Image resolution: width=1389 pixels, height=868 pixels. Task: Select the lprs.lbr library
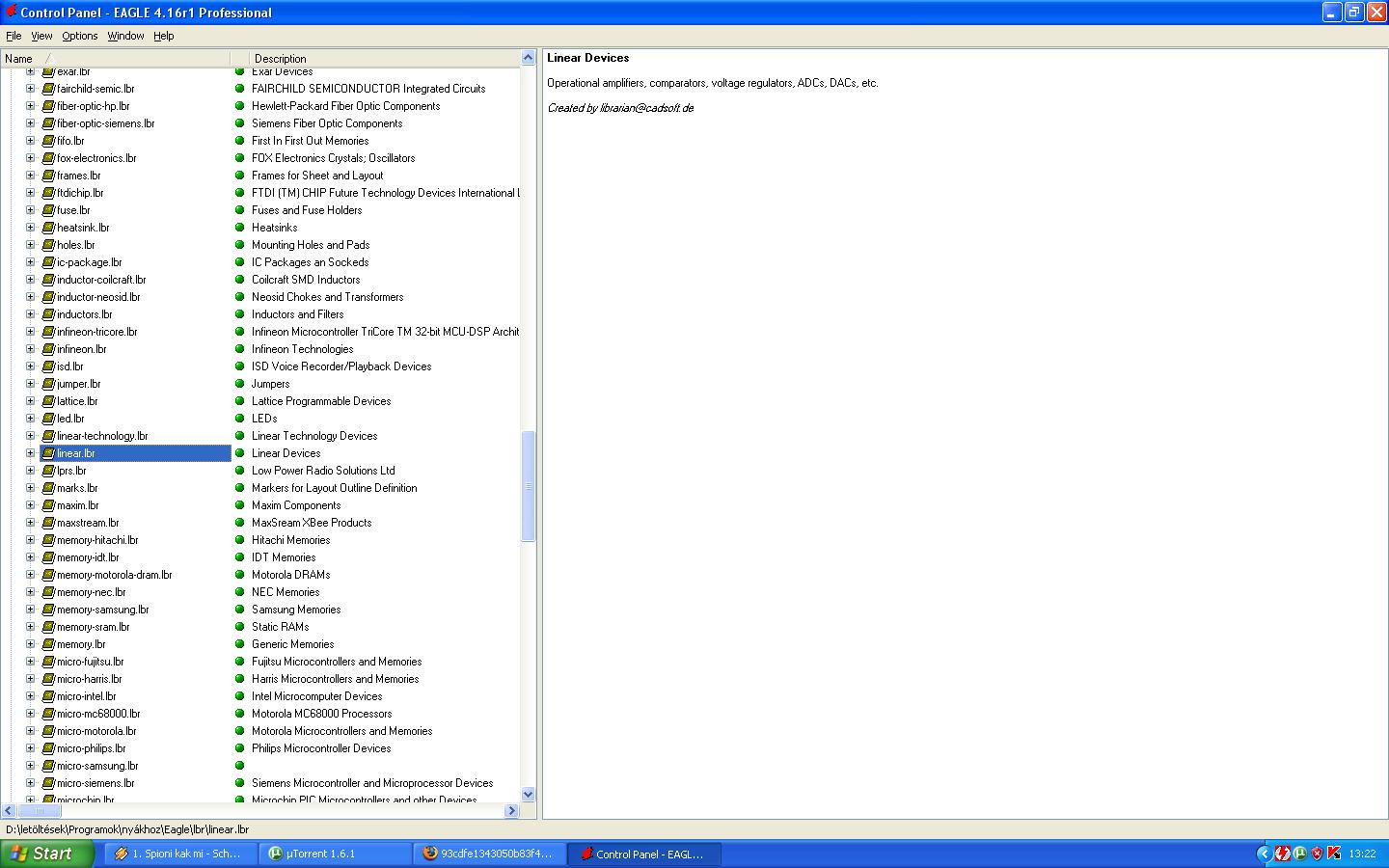coord(71,471)
